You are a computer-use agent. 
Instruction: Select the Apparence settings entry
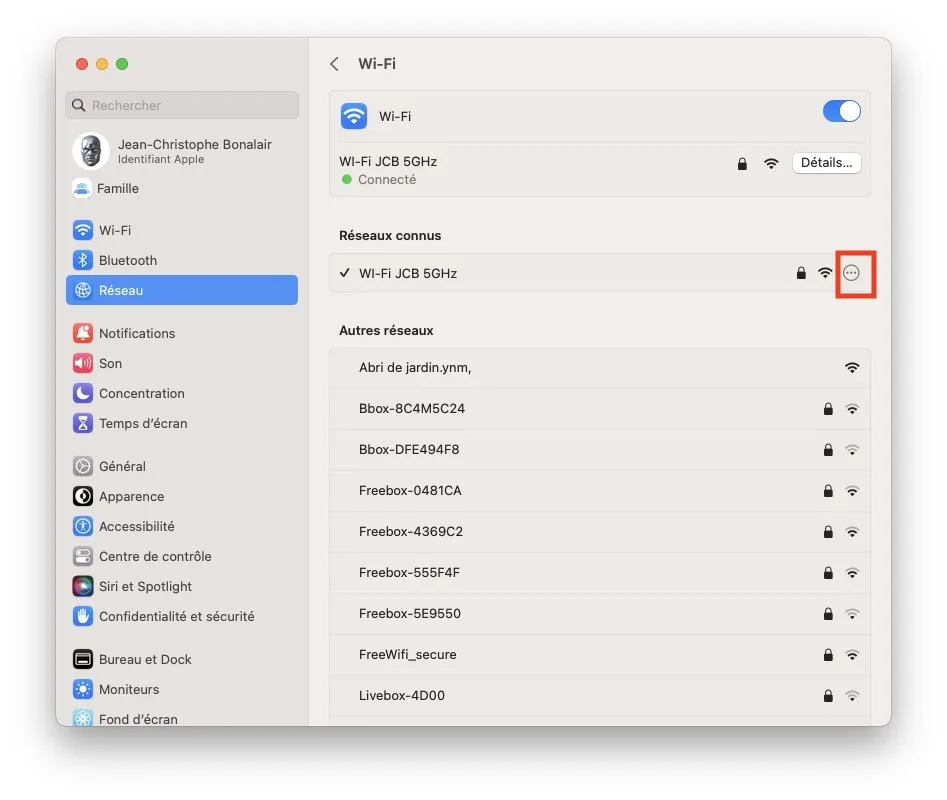click(x=81, y=496)
